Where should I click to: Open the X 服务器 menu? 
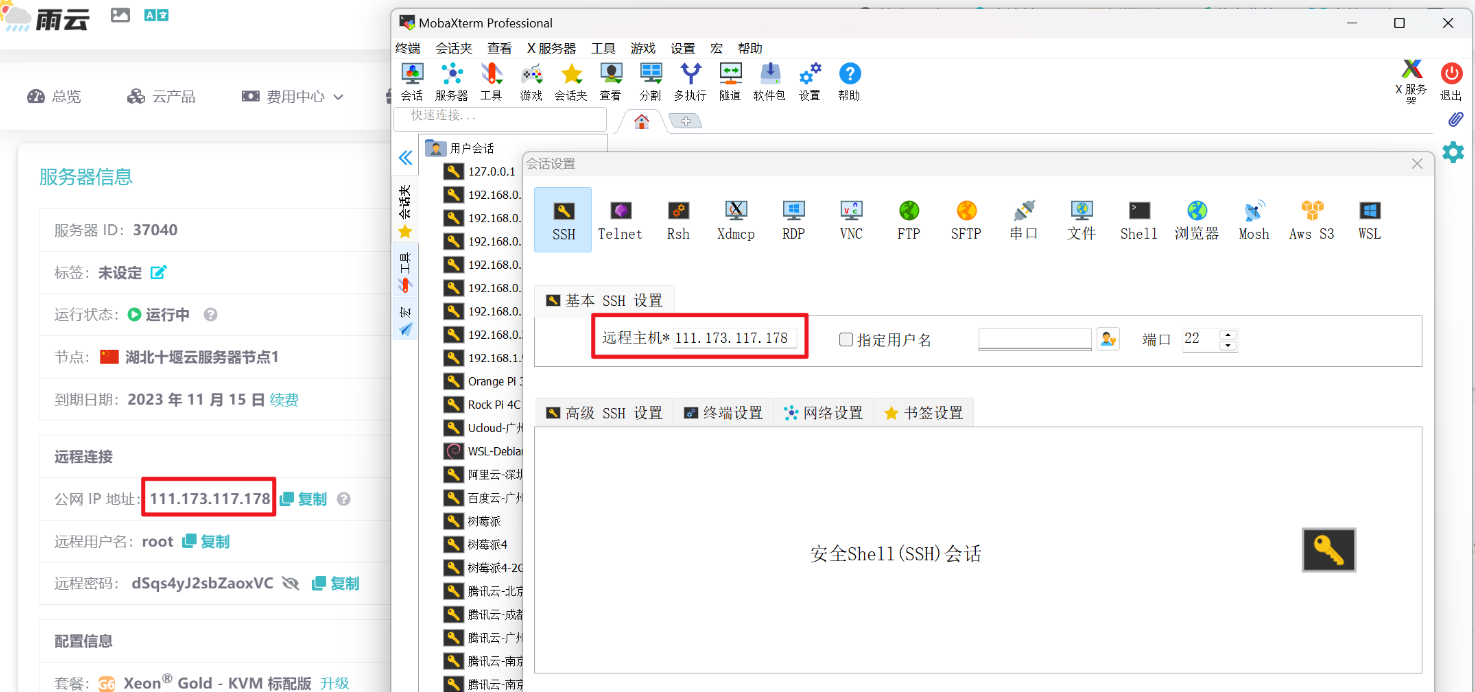(x=552, y=48)
